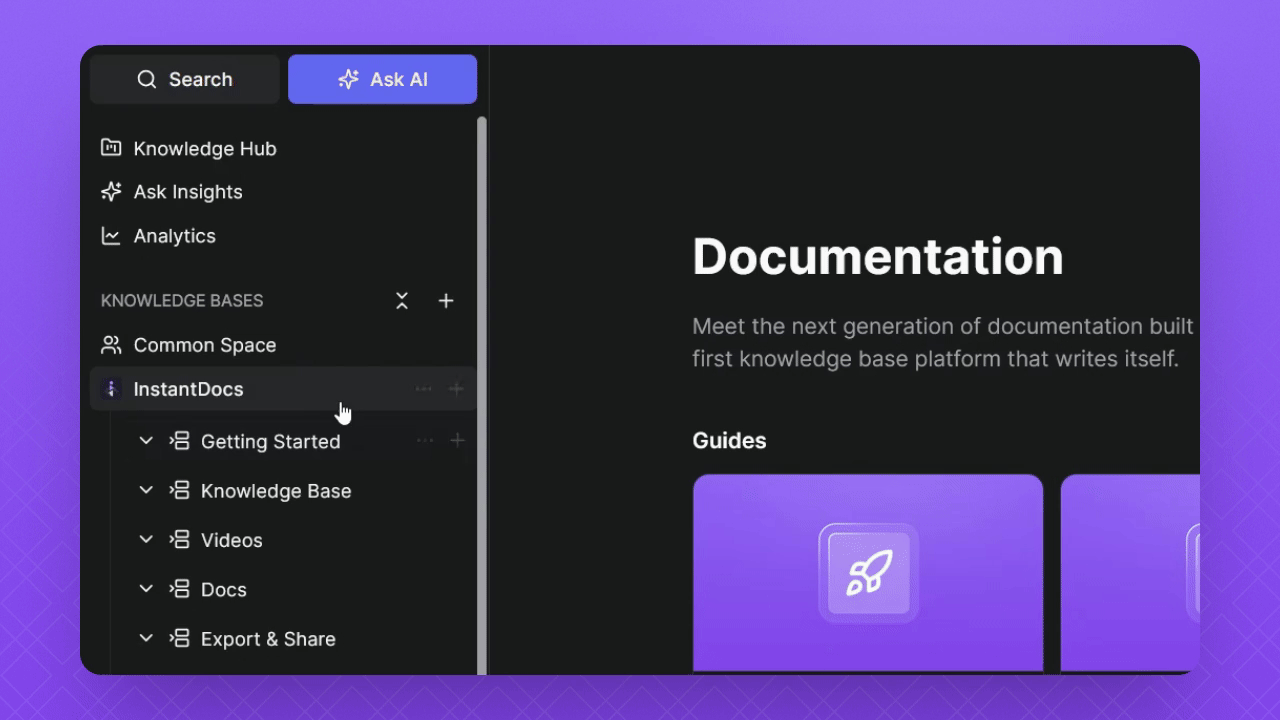Open Common Space

205,345
